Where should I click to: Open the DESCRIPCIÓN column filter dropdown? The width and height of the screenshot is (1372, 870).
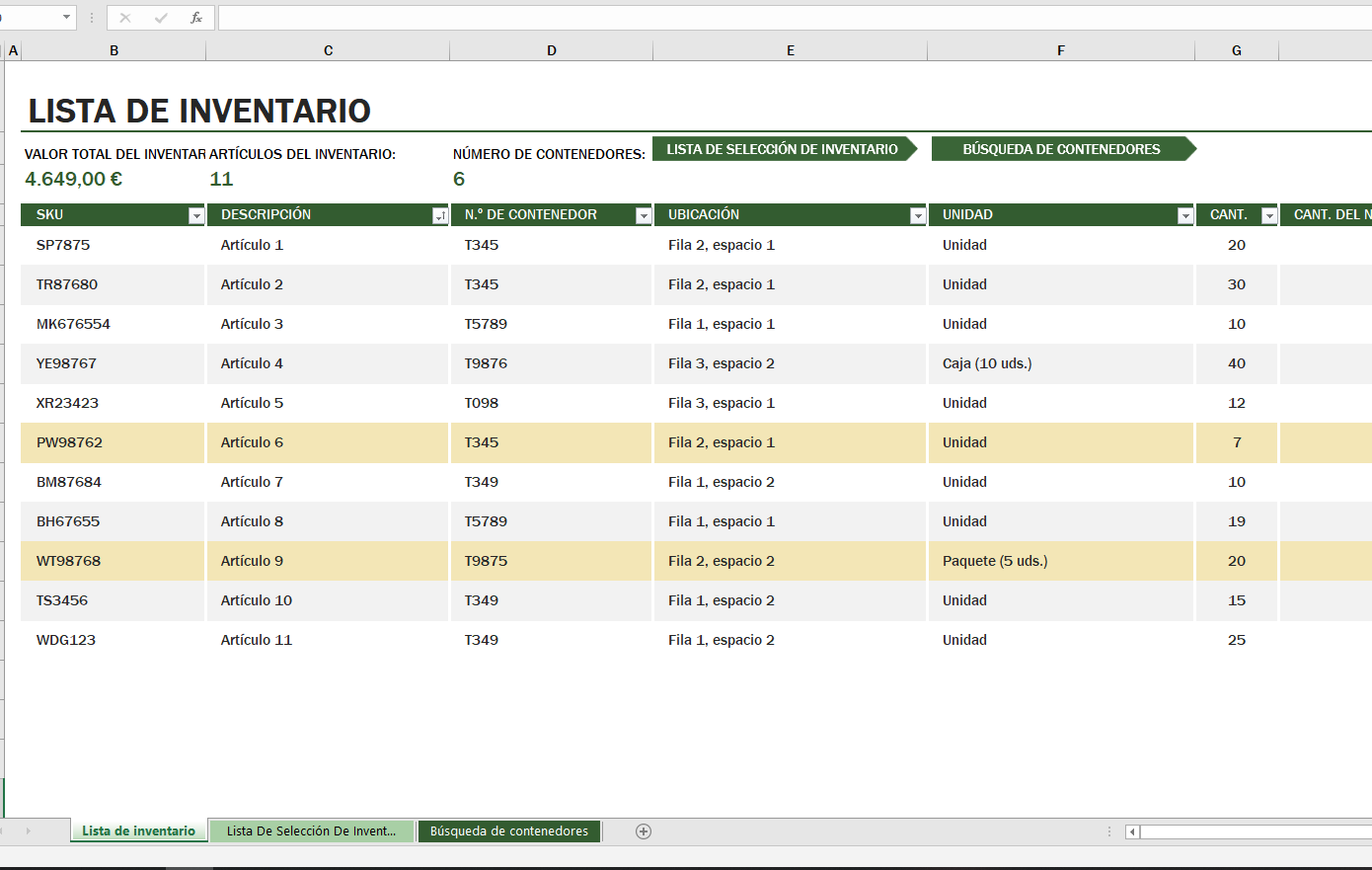point(440,214)
